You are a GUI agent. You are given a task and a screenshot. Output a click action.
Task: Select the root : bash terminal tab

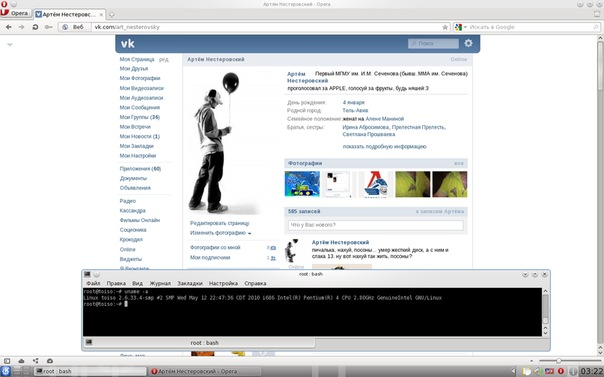pos(199,342)
